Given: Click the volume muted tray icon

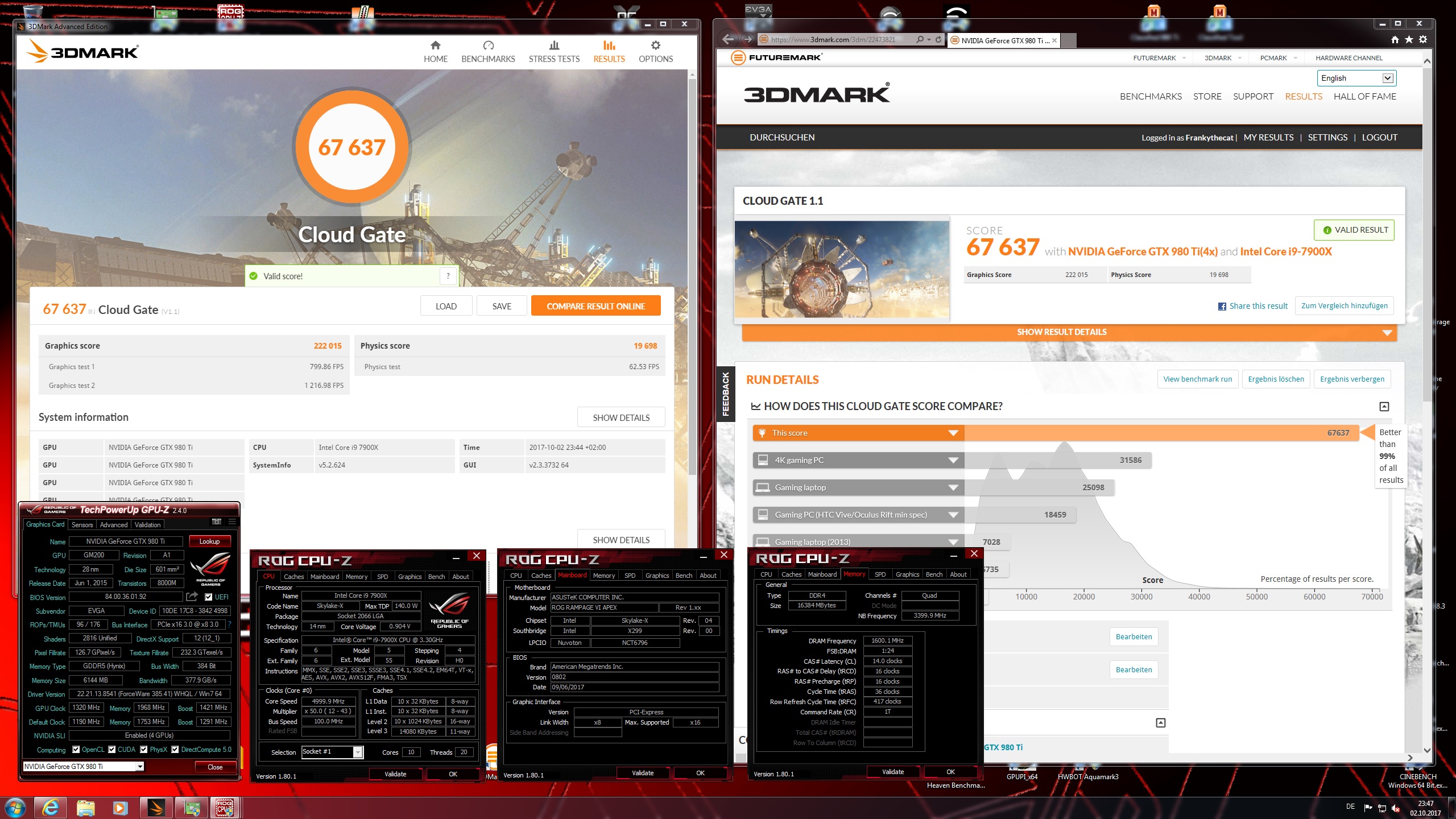Looking at the screenshot, I should pos(1396,808).
